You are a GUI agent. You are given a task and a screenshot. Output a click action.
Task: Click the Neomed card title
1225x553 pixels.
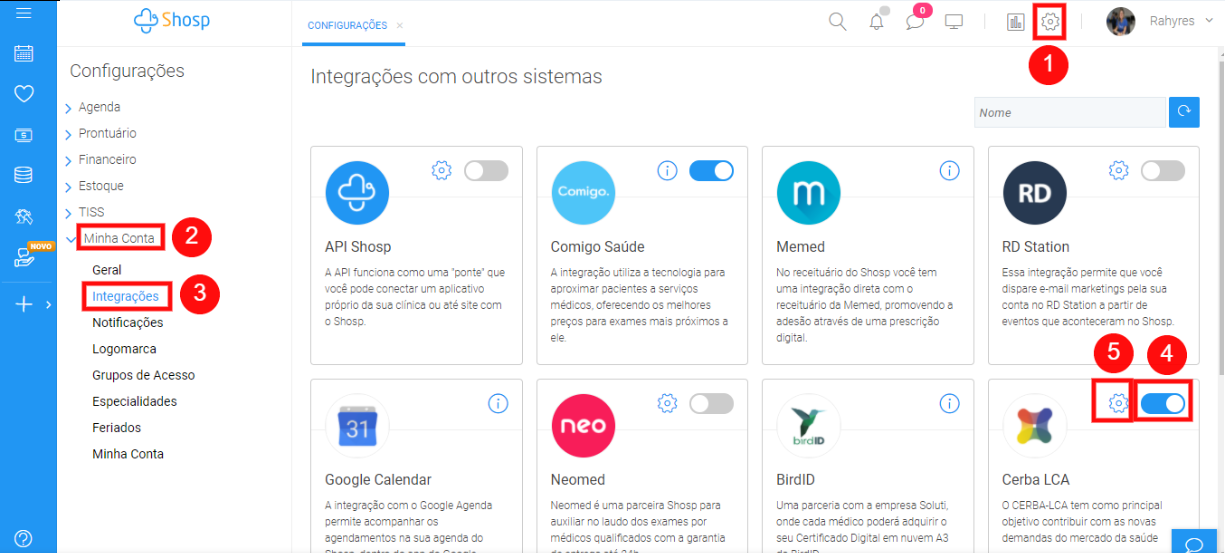[578, 480]
